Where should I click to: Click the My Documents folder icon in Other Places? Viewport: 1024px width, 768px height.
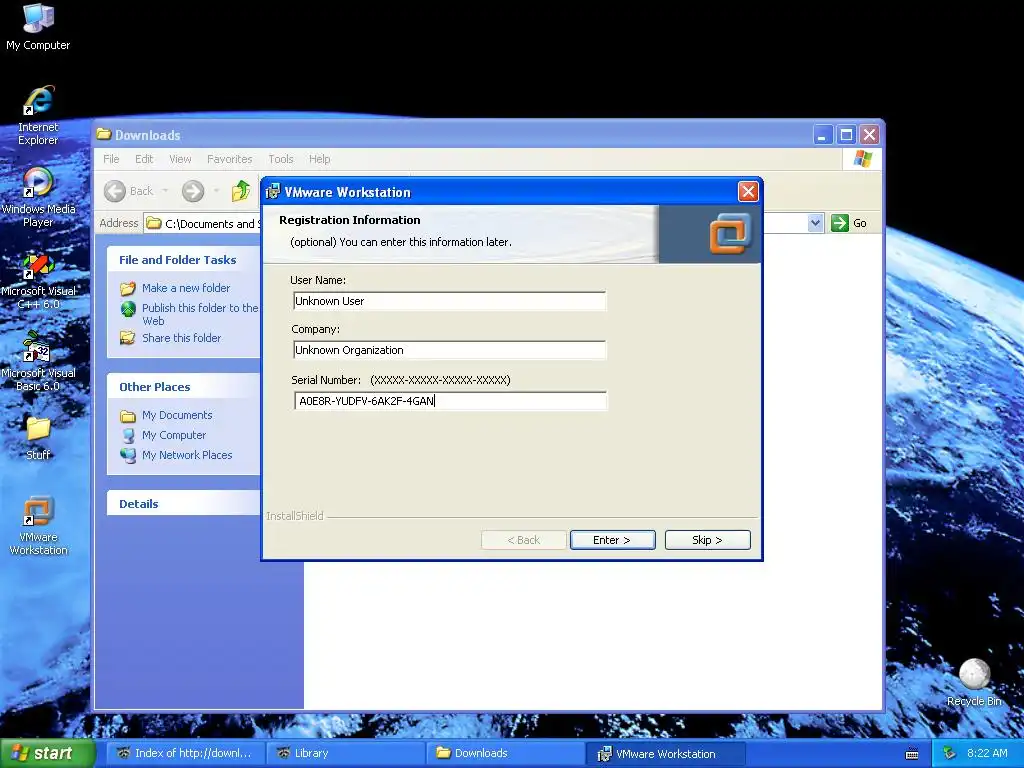coord(128,415)
